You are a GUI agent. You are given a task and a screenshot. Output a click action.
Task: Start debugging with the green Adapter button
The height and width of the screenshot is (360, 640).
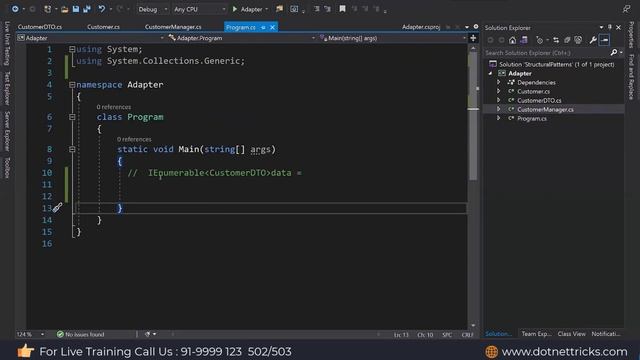click(247, 9)
